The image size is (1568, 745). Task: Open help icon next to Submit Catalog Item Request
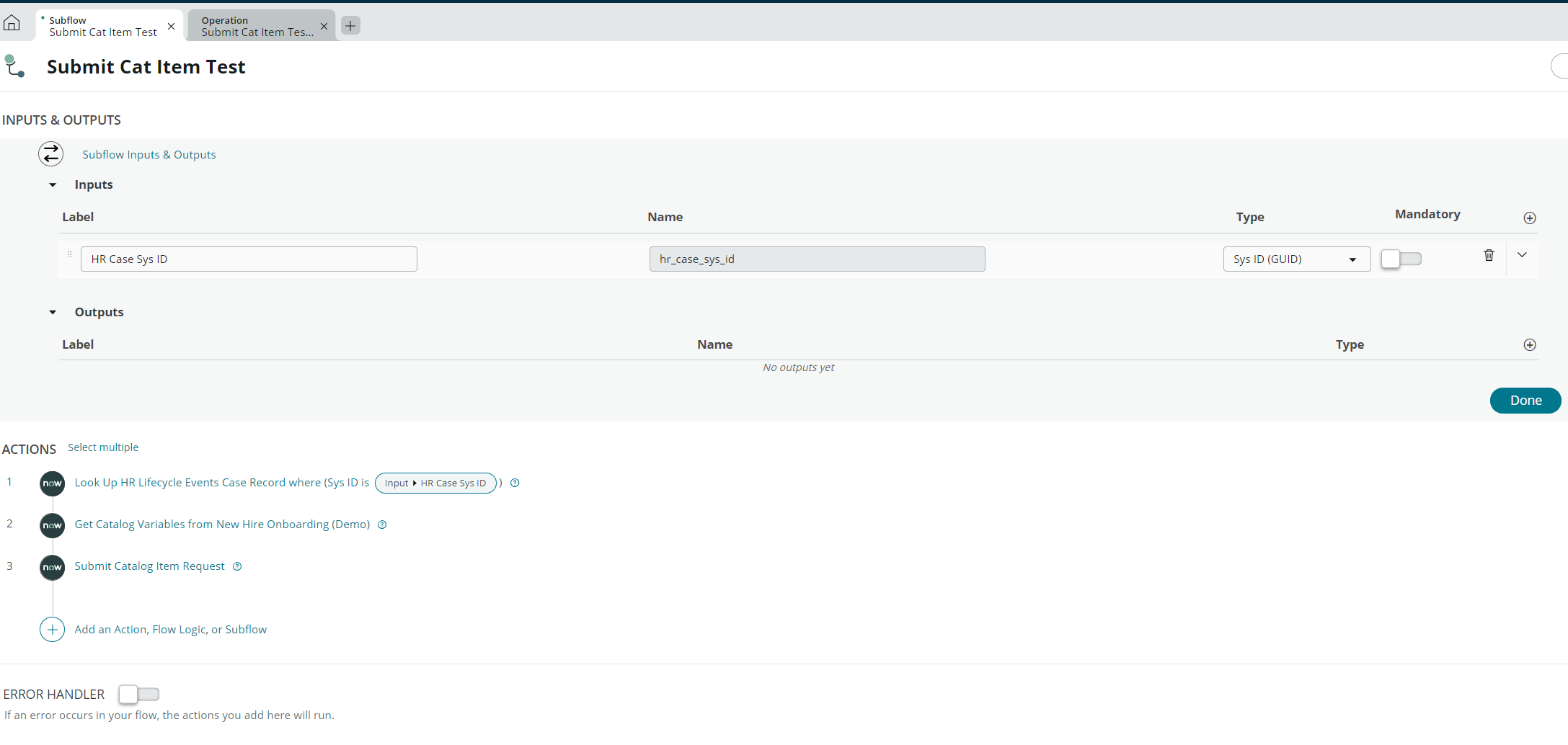(x=237, y=566)
